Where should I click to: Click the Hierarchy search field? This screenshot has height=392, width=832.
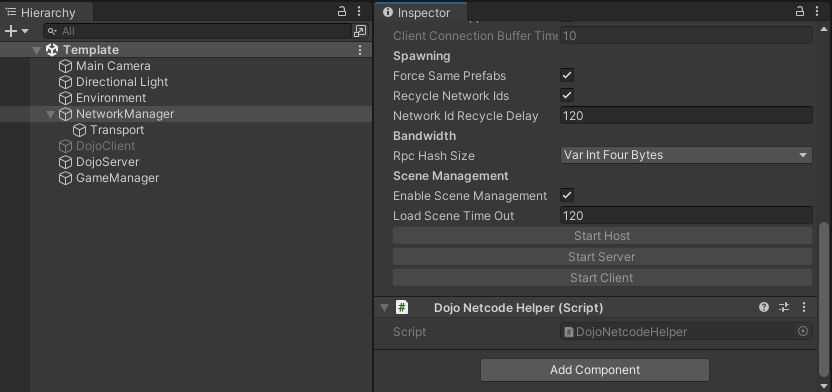point(197,31)
